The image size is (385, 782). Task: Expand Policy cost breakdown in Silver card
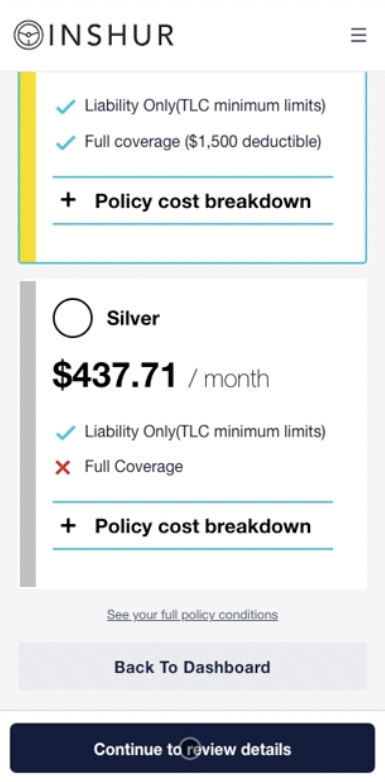click(x=192, y=526)
